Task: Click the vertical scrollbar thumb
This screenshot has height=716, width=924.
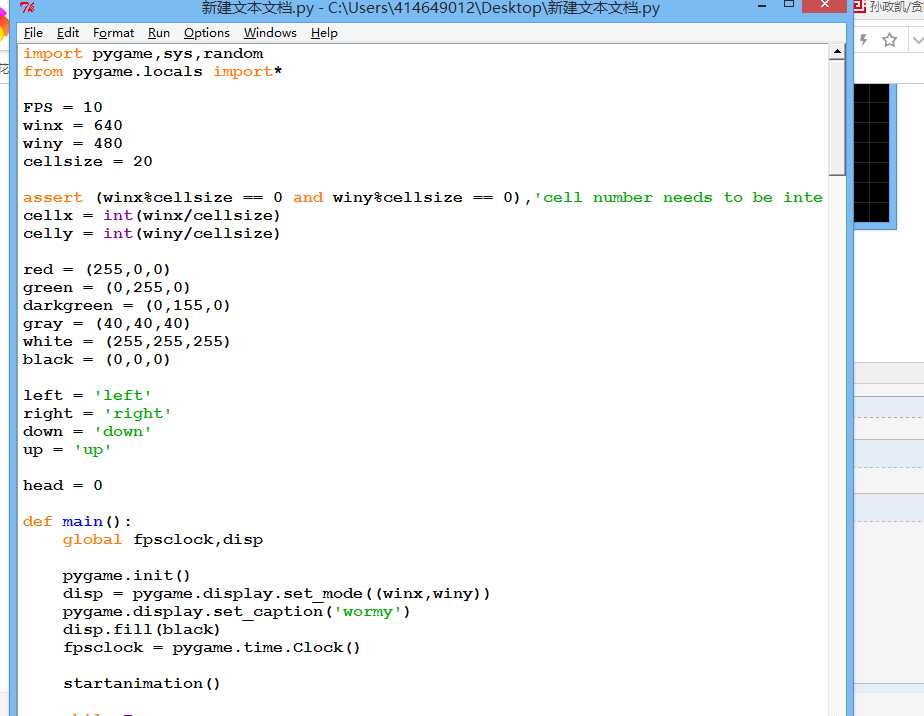Action: [837, 117]
